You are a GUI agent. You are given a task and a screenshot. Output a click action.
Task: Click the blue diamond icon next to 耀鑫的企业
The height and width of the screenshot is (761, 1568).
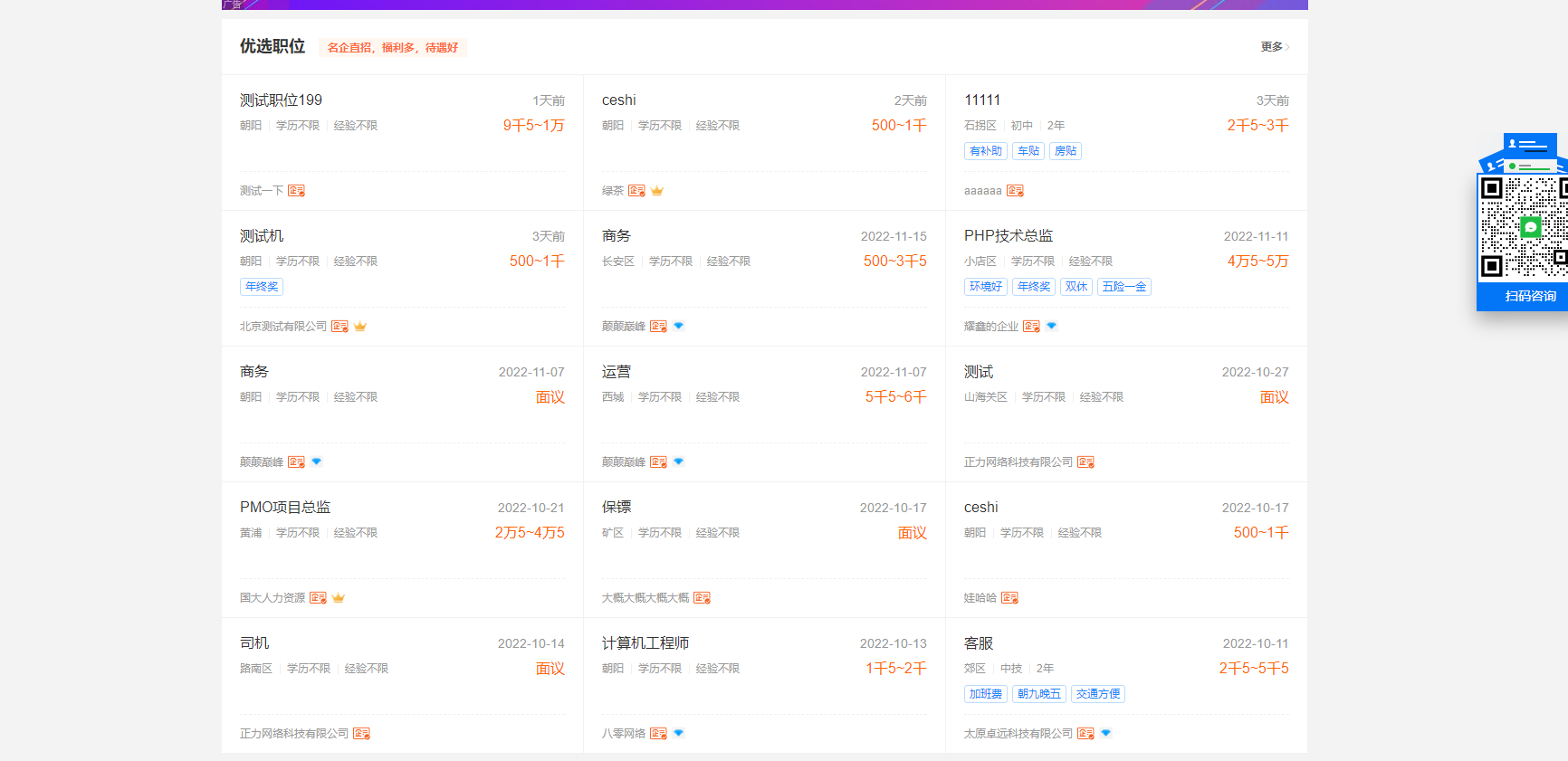point(1051,326)
